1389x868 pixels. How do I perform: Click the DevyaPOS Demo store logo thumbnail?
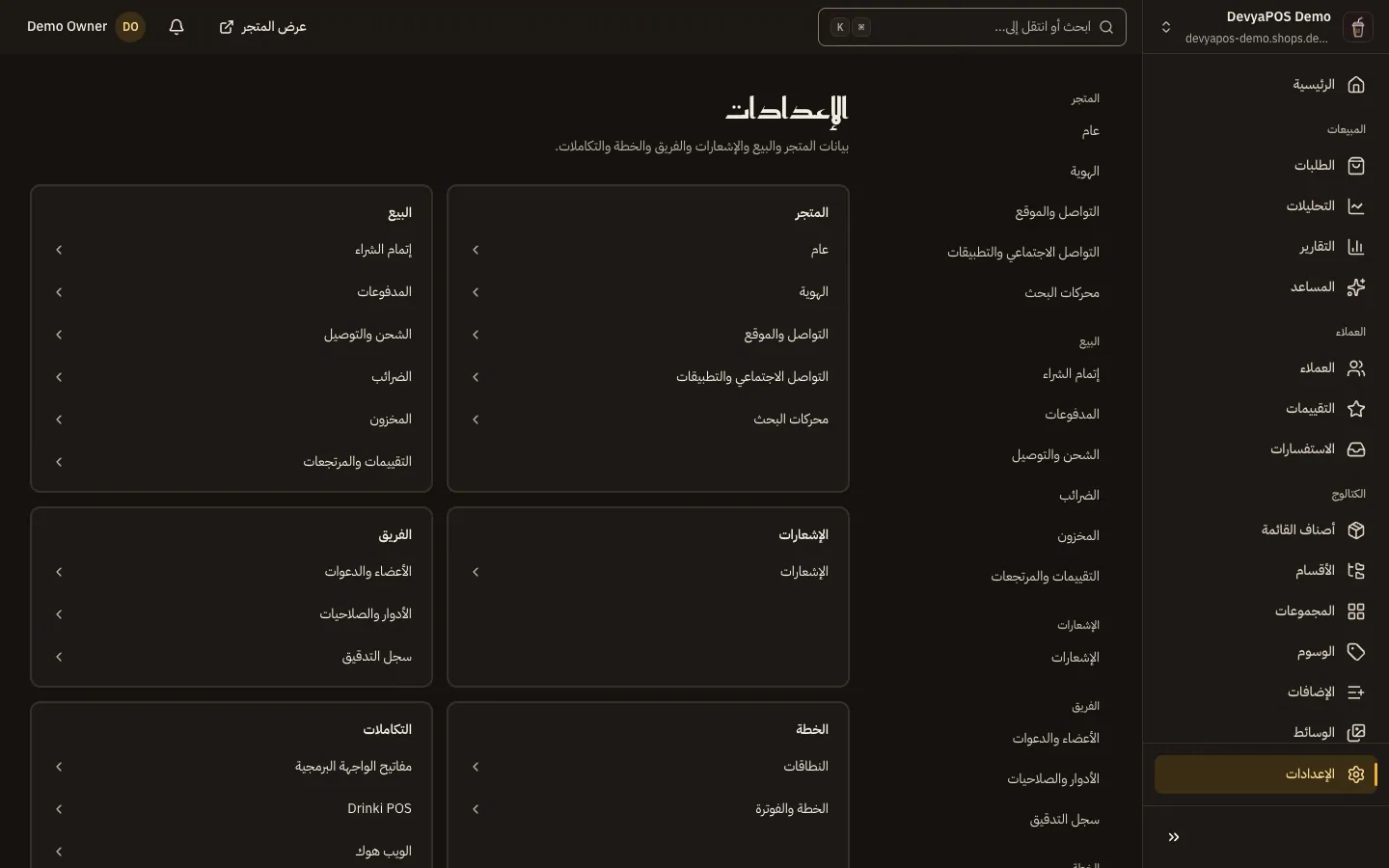(1357, 27)
